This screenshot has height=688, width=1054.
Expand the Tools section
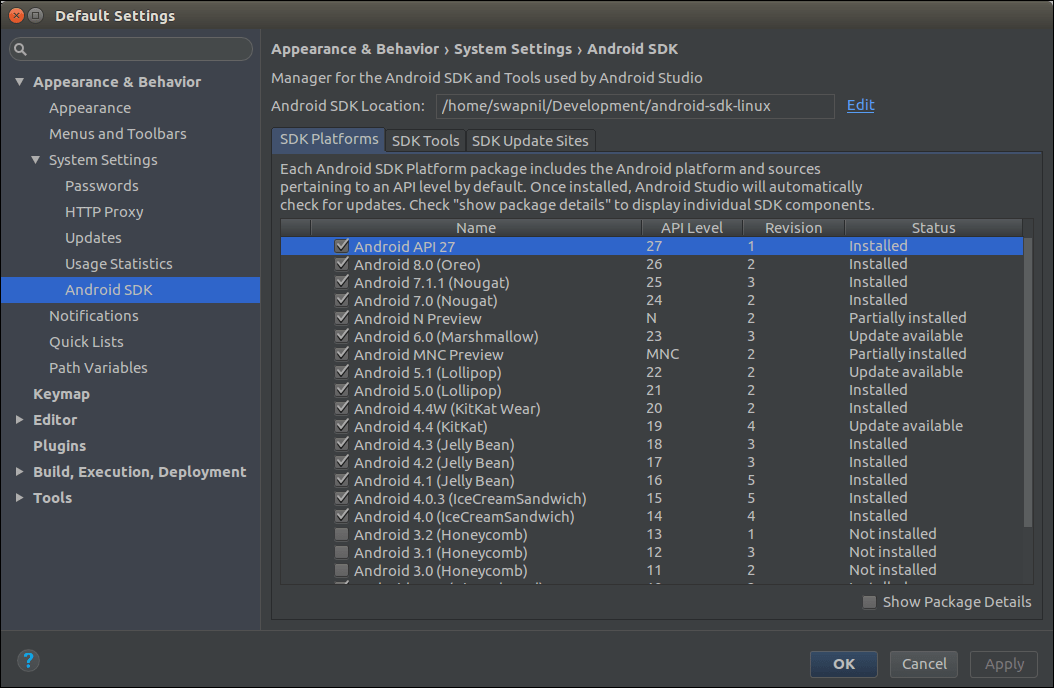[18, 497]
